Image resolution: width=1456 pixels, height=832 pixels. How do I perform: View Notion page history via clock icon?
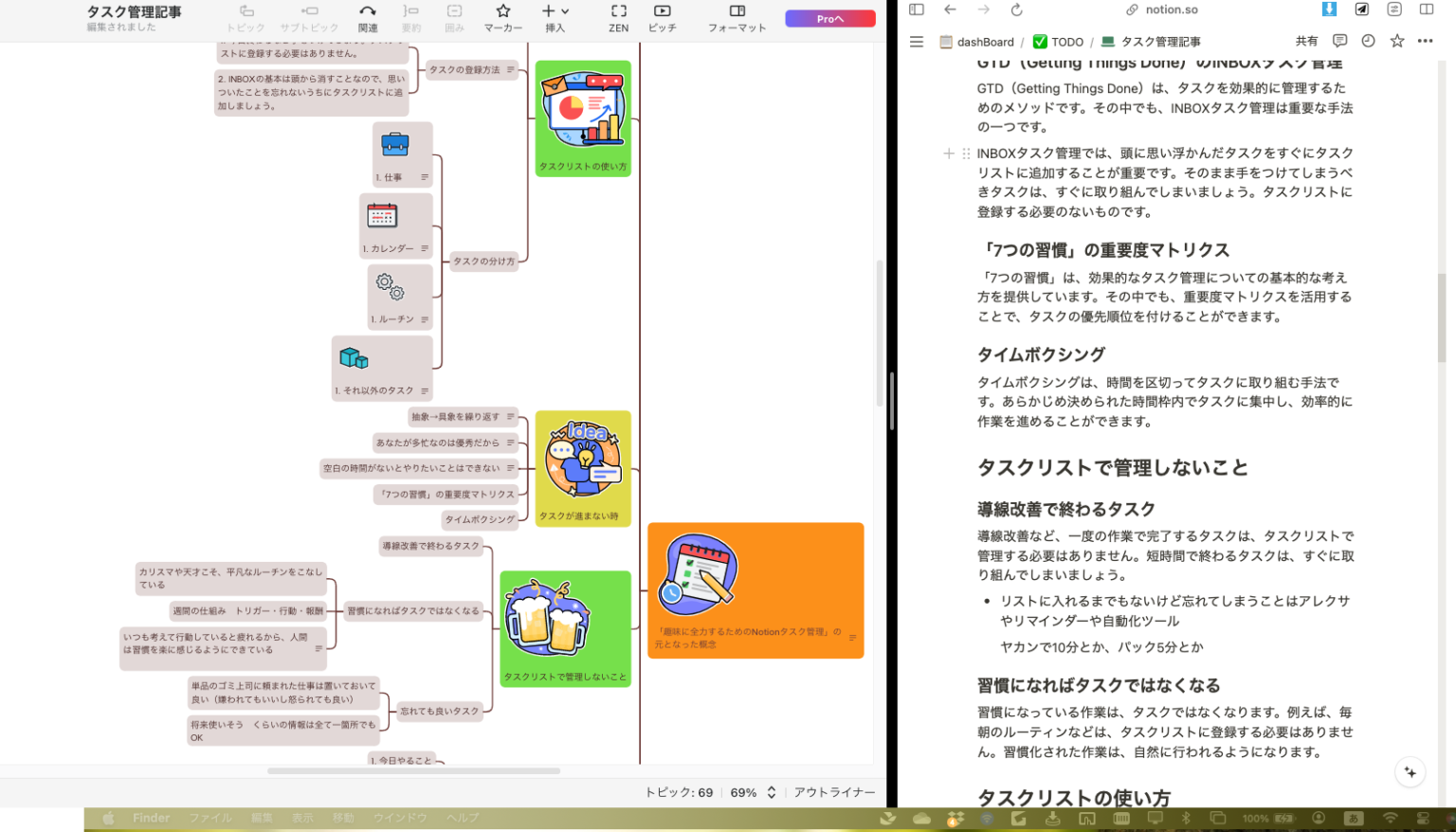(1368, 41)
